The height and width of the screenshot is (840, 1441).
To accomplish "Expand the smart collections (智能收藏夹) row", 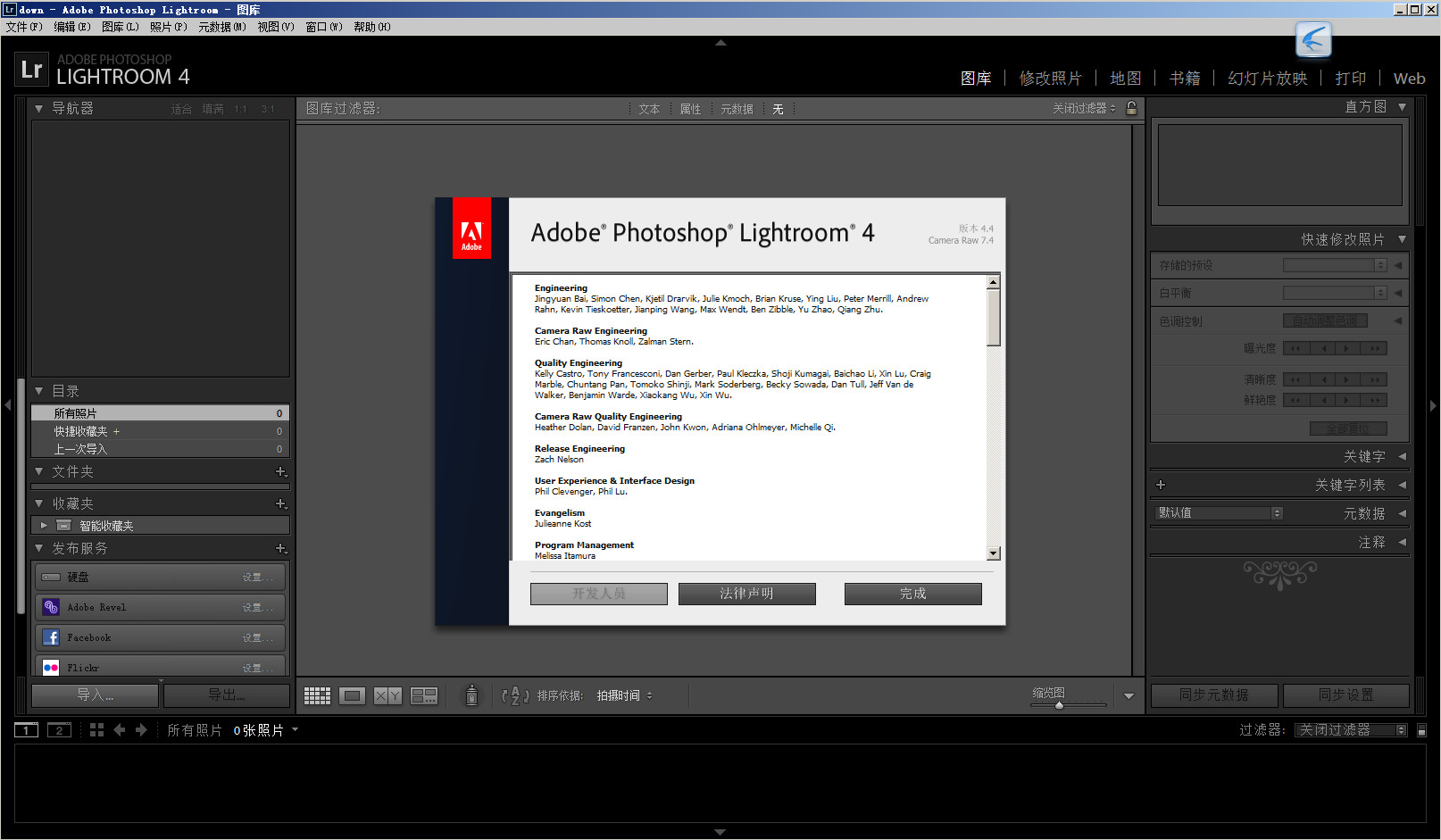I will [44, 526].
